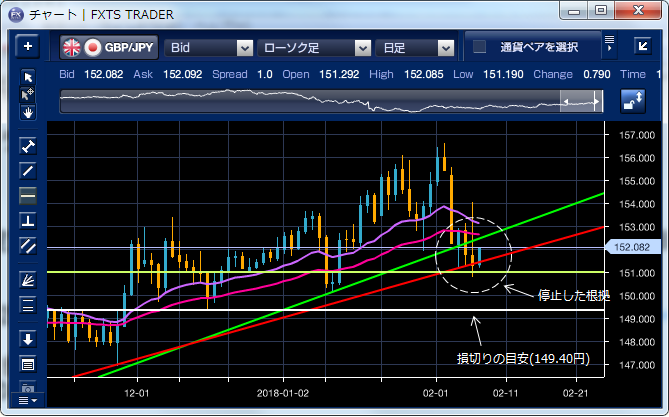Click the Open value 151.292
This screenshot has height=417, width=669.
point(339,74)
